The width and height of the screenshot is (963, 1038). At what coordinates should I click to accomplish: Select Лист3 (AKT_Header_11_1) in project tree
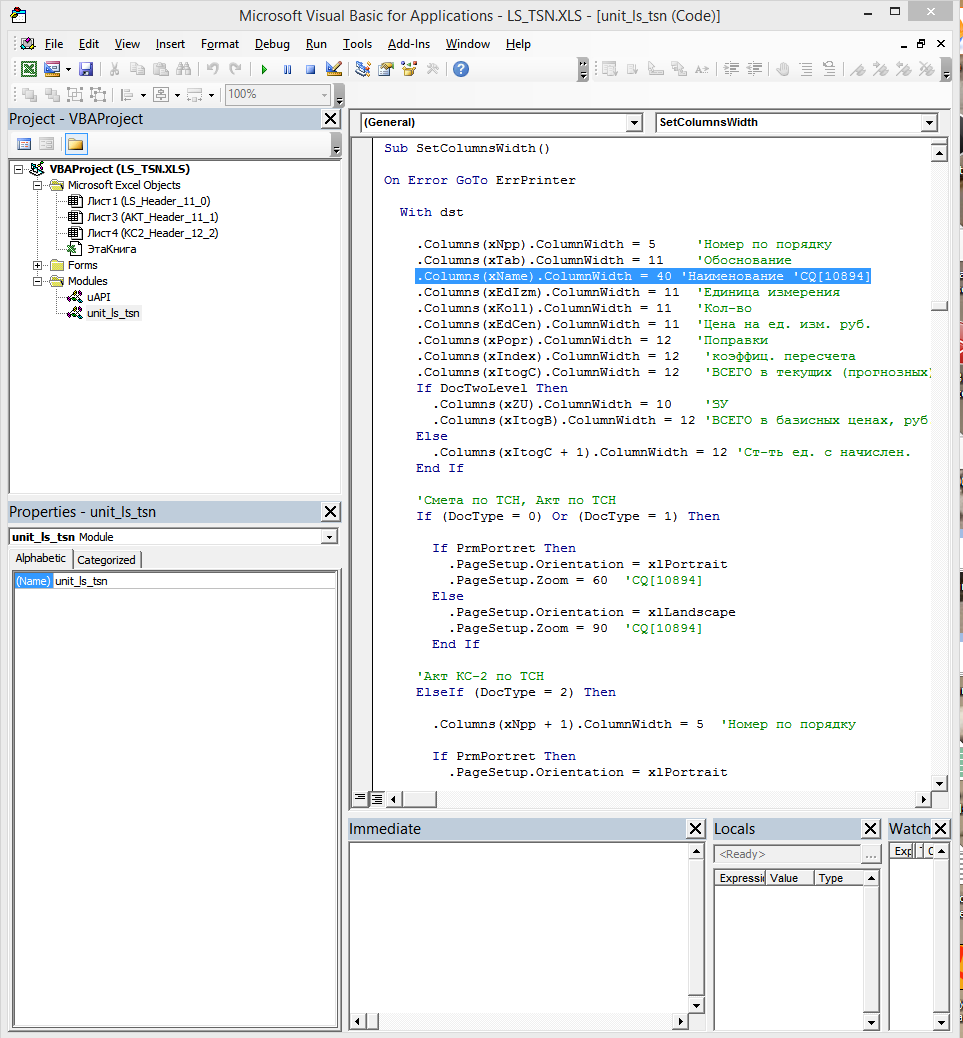(152, 217)
